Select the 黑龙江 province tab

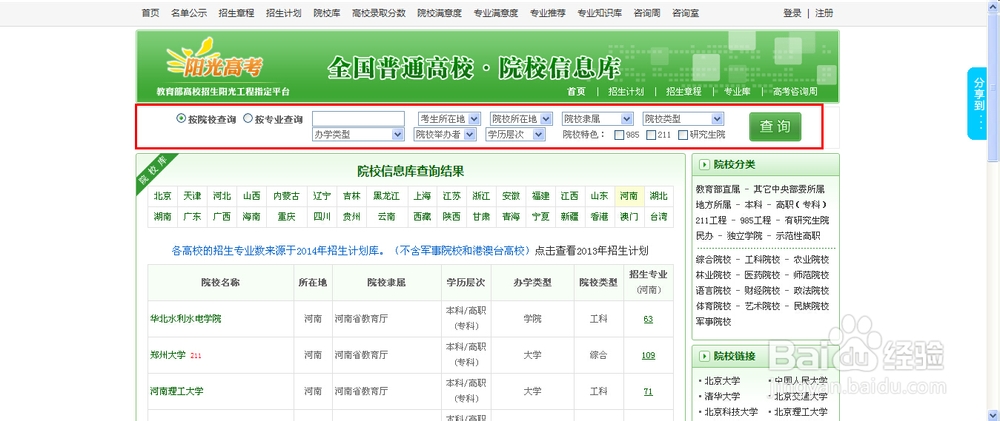coord(386,196)
